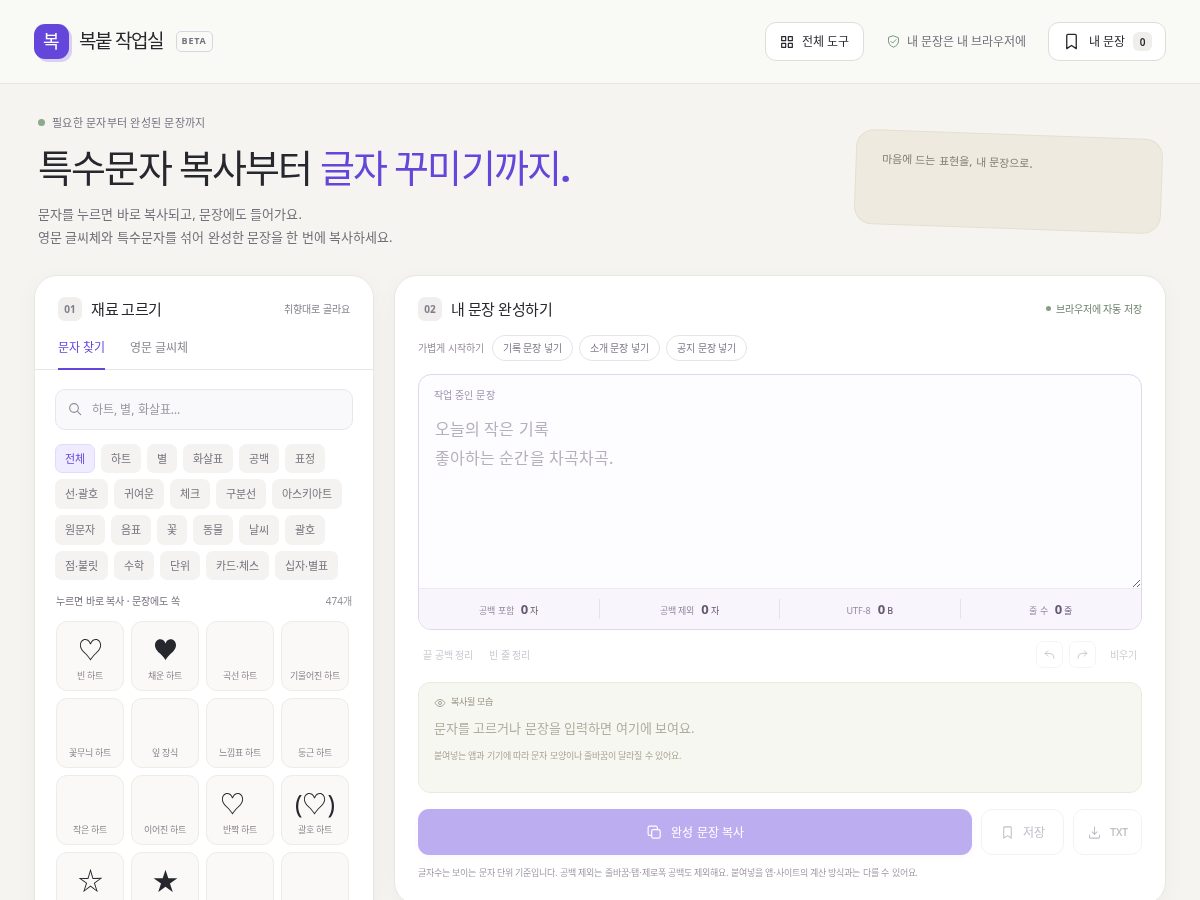The image size is (1200, 900).
Task: Filter symbols by 체크 category
Action: pyautogui.click(x=190, y=494)
